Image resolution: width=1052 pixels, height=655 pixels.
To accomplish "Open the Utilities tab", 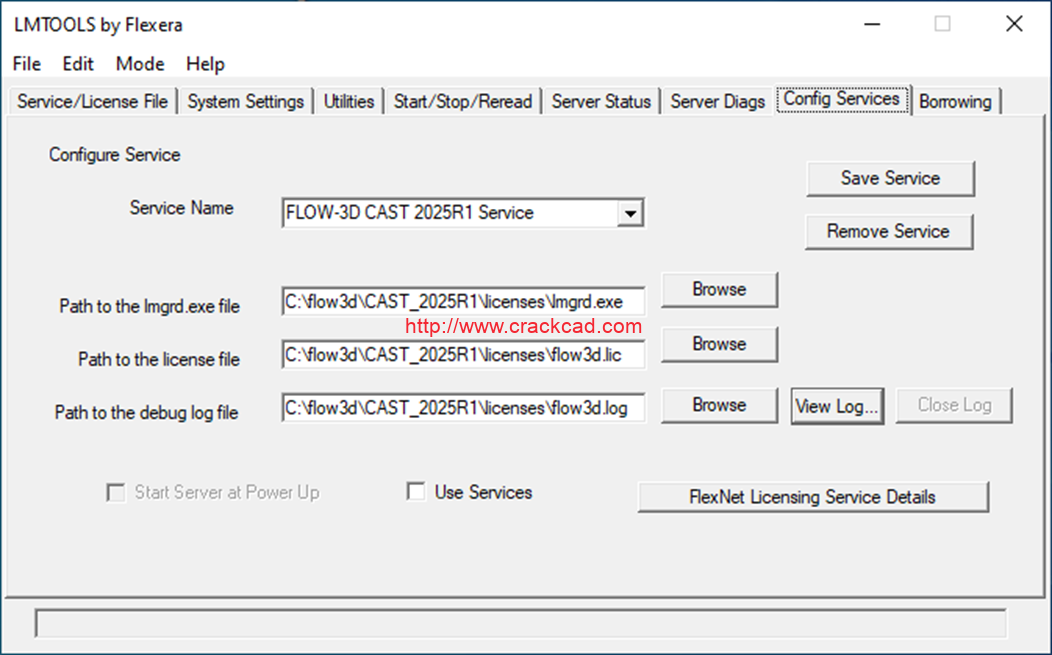I will tap(349, 102).
